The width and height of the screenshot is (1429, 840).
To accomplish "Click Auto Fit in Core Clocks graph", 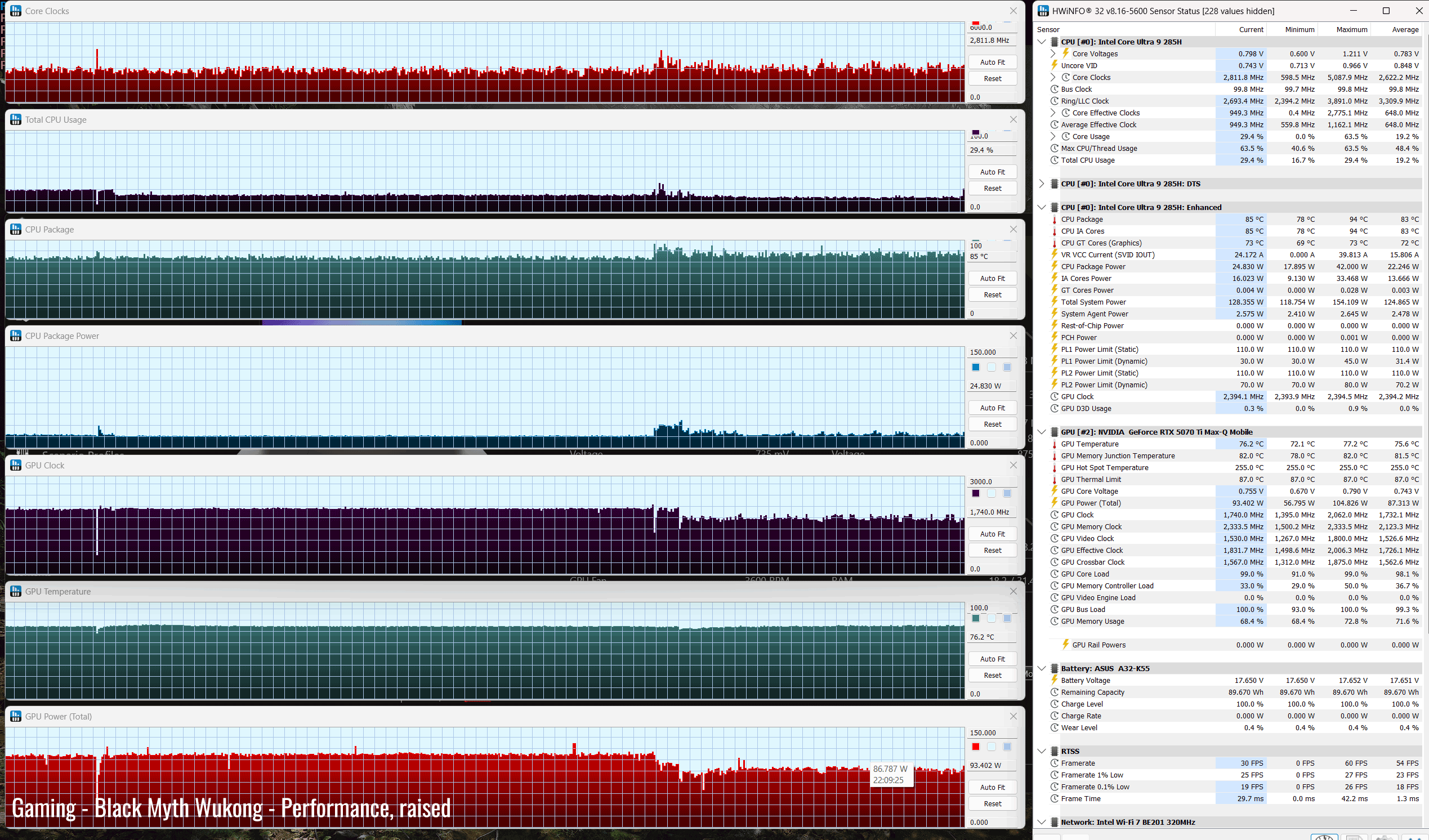I will [992, 62].
